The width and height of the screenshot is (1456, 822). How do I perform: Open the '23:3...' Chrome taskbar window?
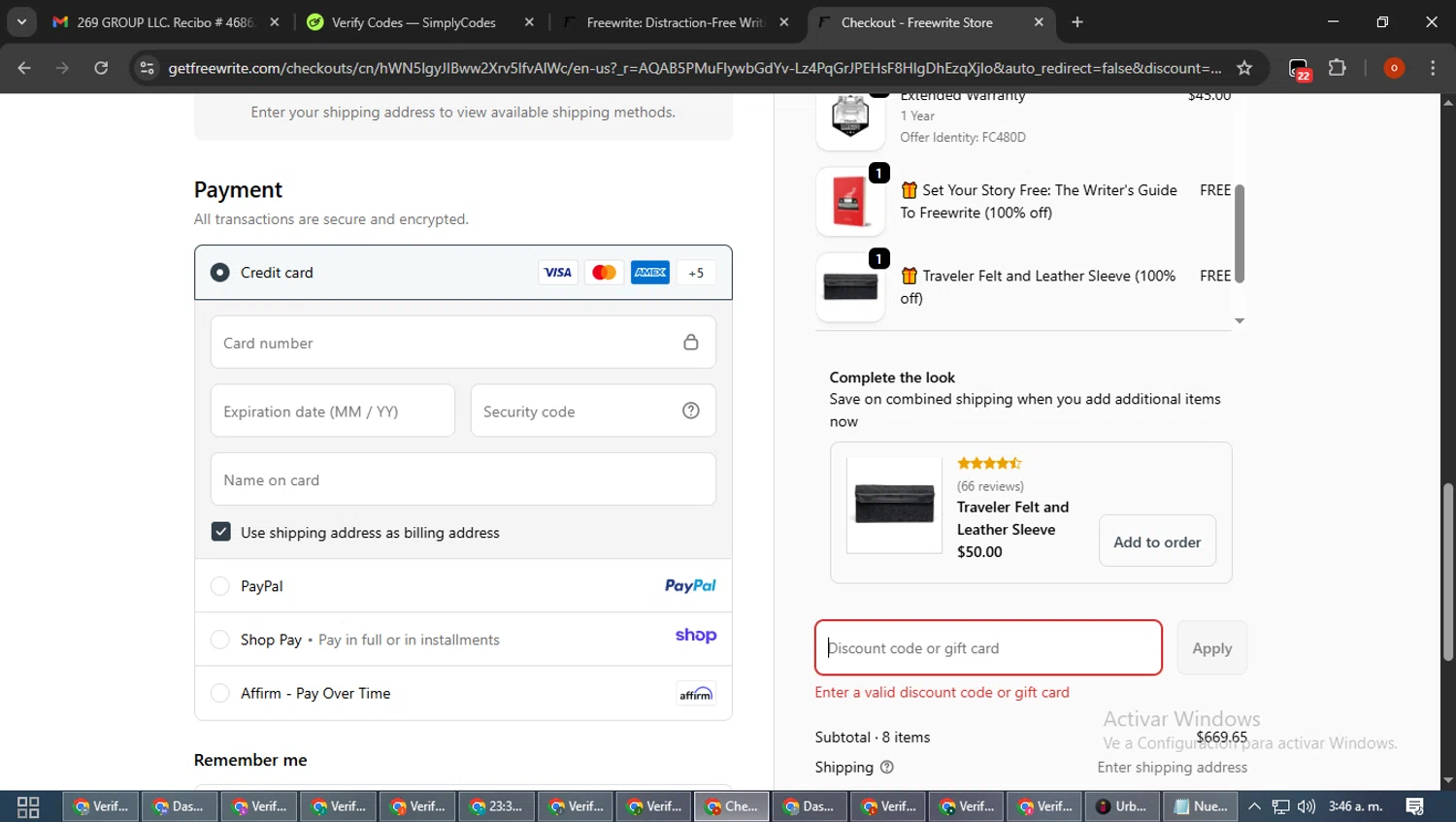click(495, 806)
